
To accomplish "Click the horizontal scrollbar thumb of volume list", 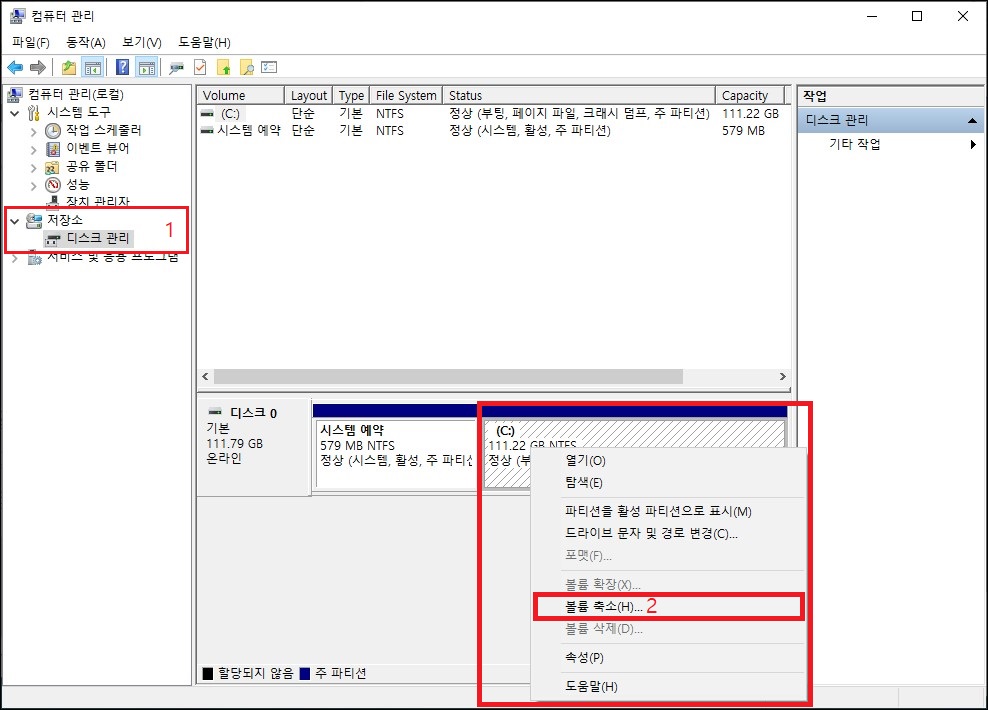I will tap(448, 376).
